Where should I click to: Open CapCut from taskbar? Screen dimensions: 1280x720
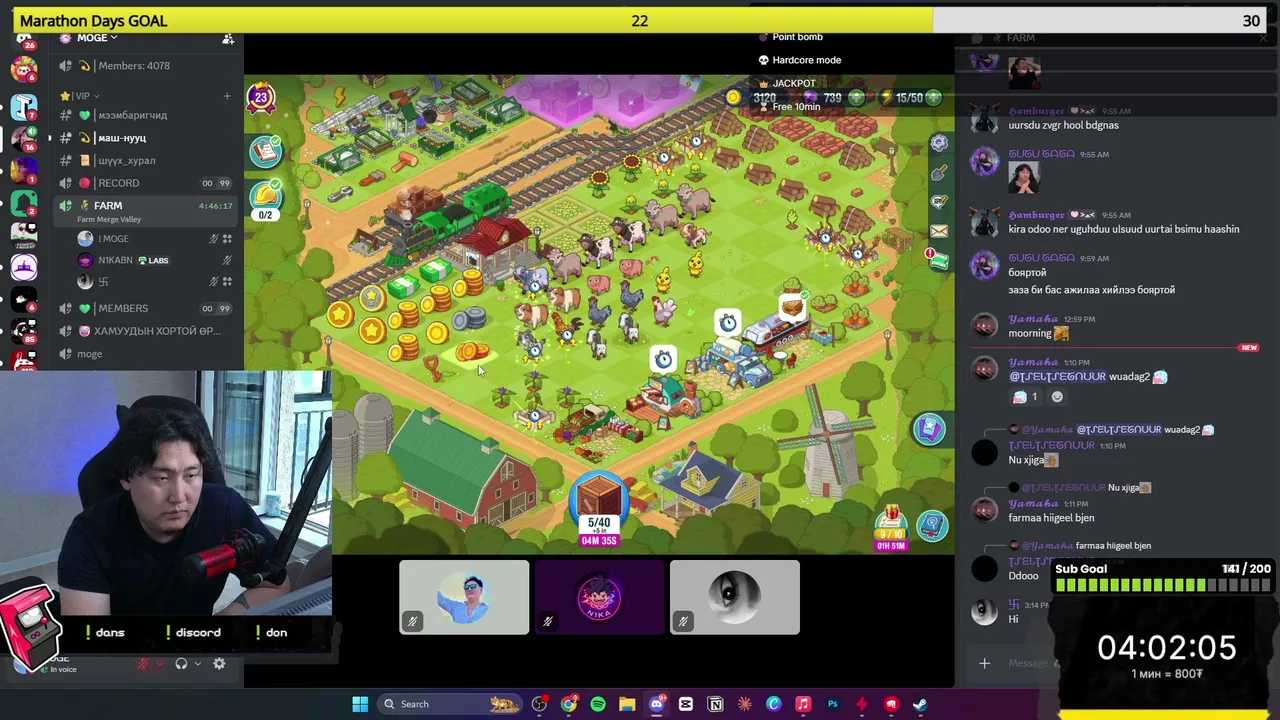pos(686,704)
